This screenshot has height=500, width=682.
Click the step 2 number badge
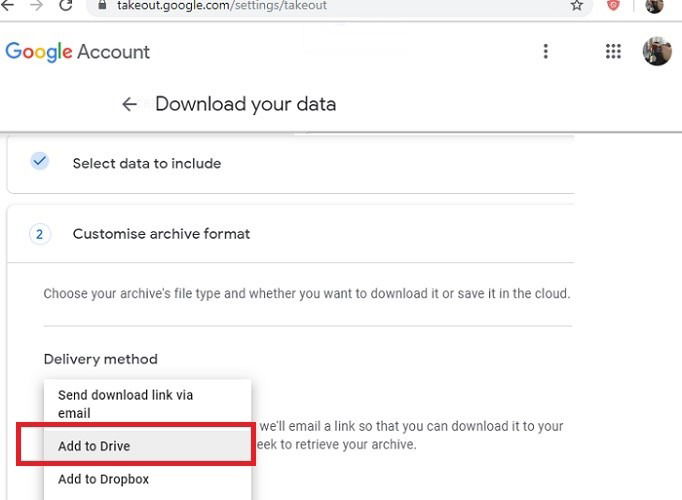click(40, 234)
